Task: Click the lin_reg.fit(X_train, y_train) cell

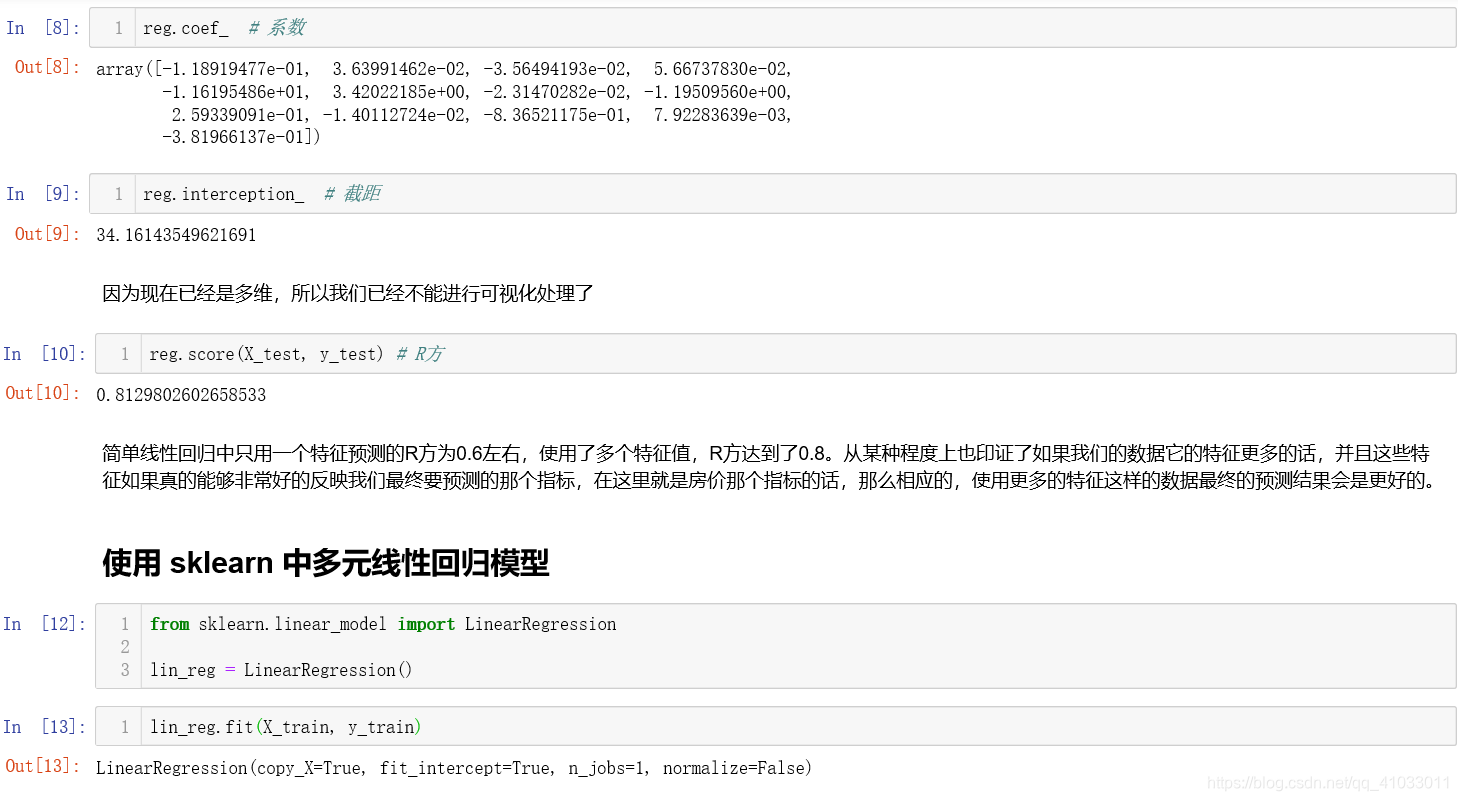Action: point(775,727)
